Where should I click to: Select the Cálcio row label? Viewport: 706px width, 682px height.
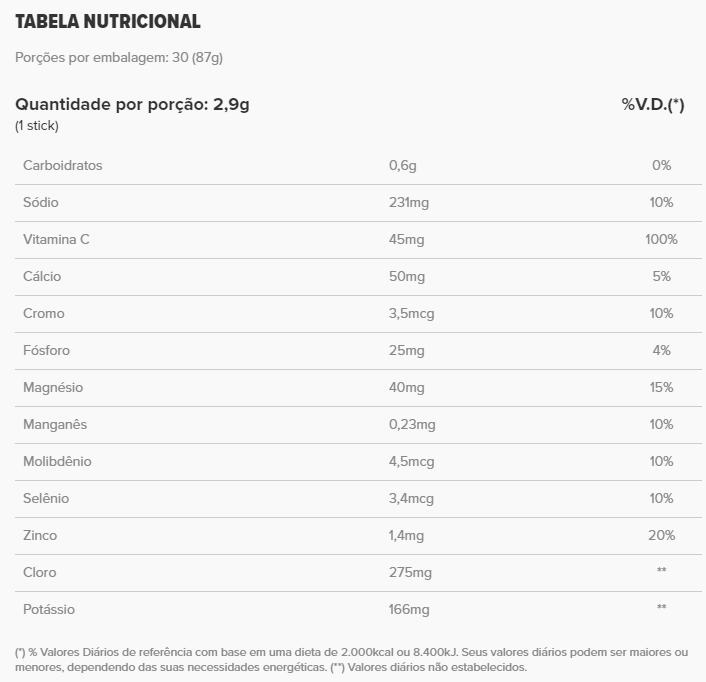pyautogui.click(x=42, y=276)
